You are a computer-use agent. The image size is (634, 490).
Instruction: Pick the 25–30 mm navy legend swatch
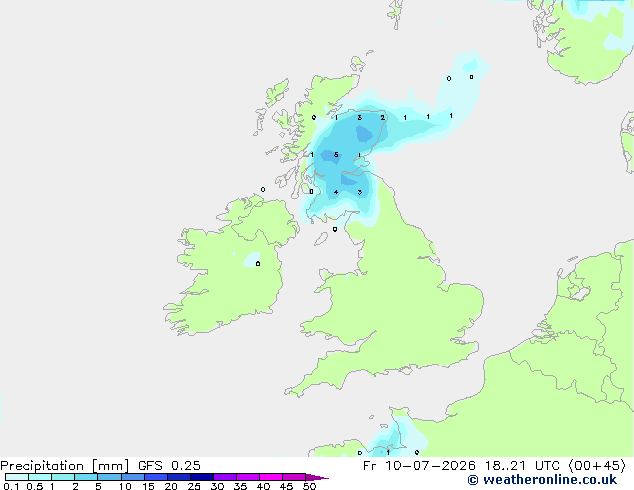pos(202,477)
